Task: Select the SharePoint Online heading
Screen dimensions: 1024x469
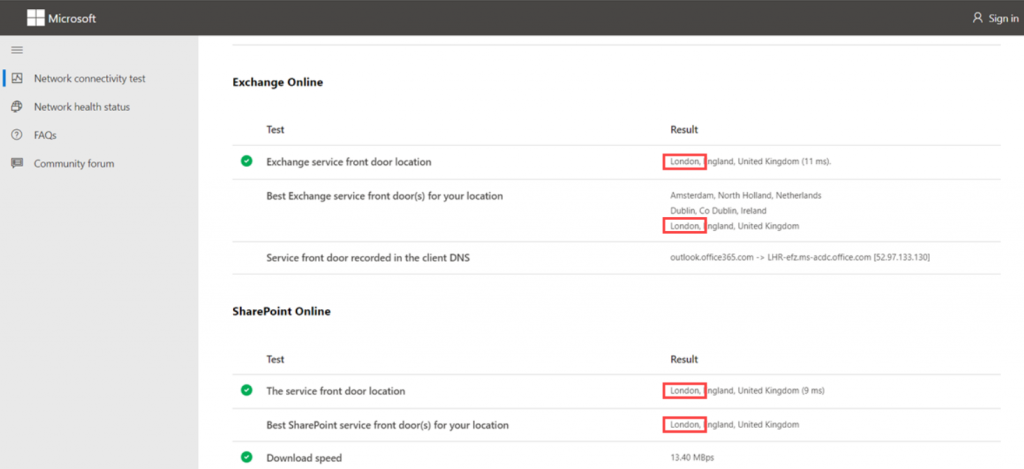Action: (281, 312)
